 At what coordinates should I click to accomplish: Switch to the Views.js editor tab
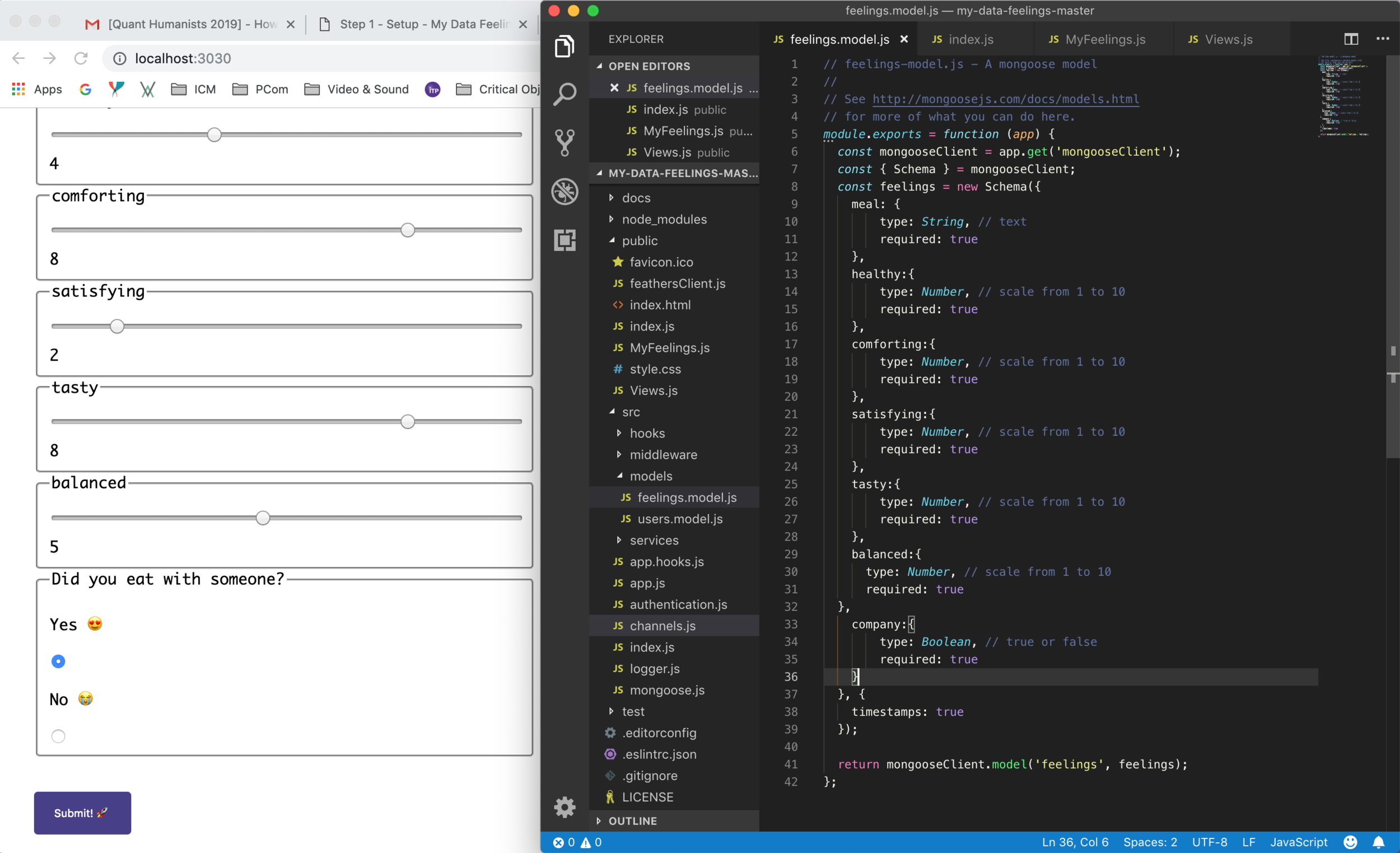point(1228,39)
